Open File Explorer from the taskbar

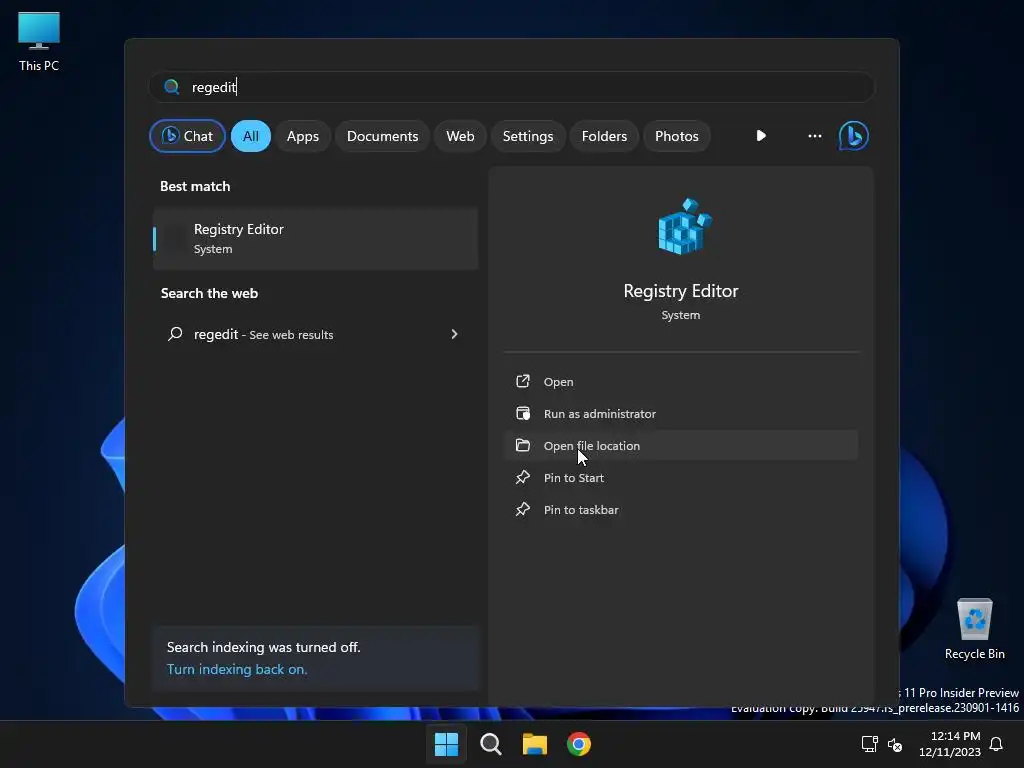pos(534,744)
